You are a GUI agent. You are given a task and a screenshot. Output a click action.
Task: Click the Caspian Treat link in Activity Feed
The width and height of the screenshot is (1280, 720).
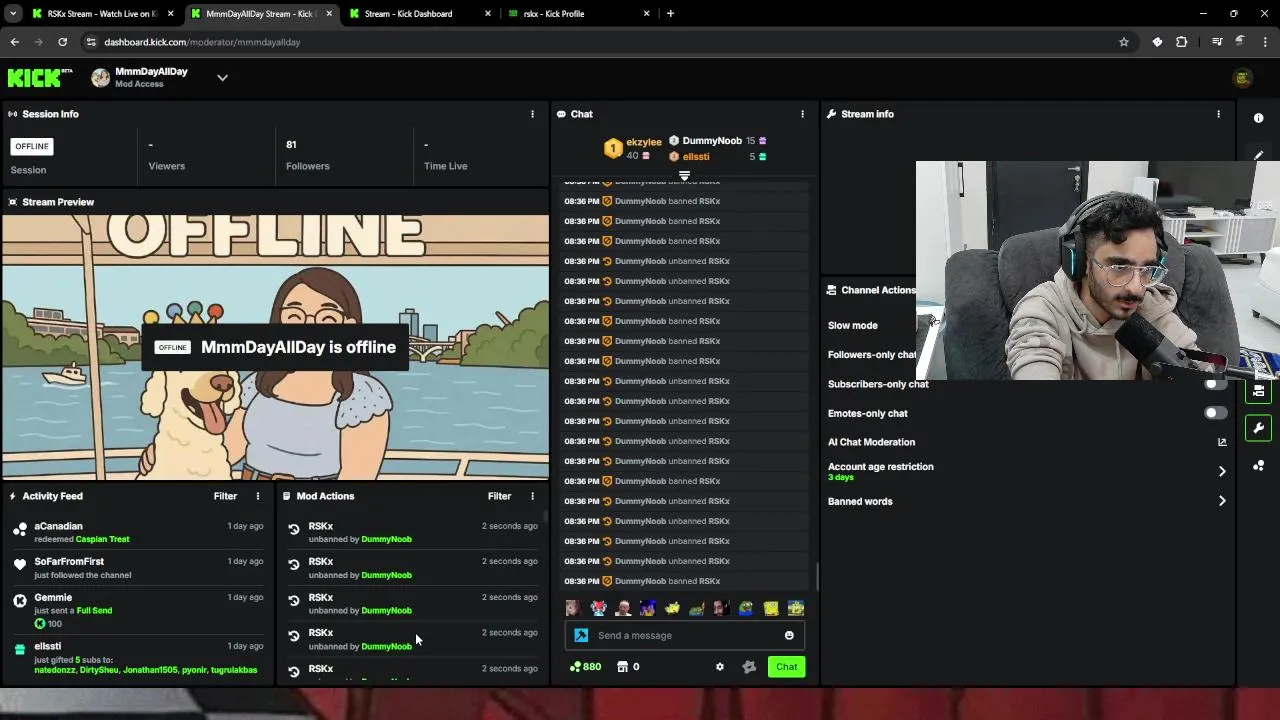(x=102, y=539)
